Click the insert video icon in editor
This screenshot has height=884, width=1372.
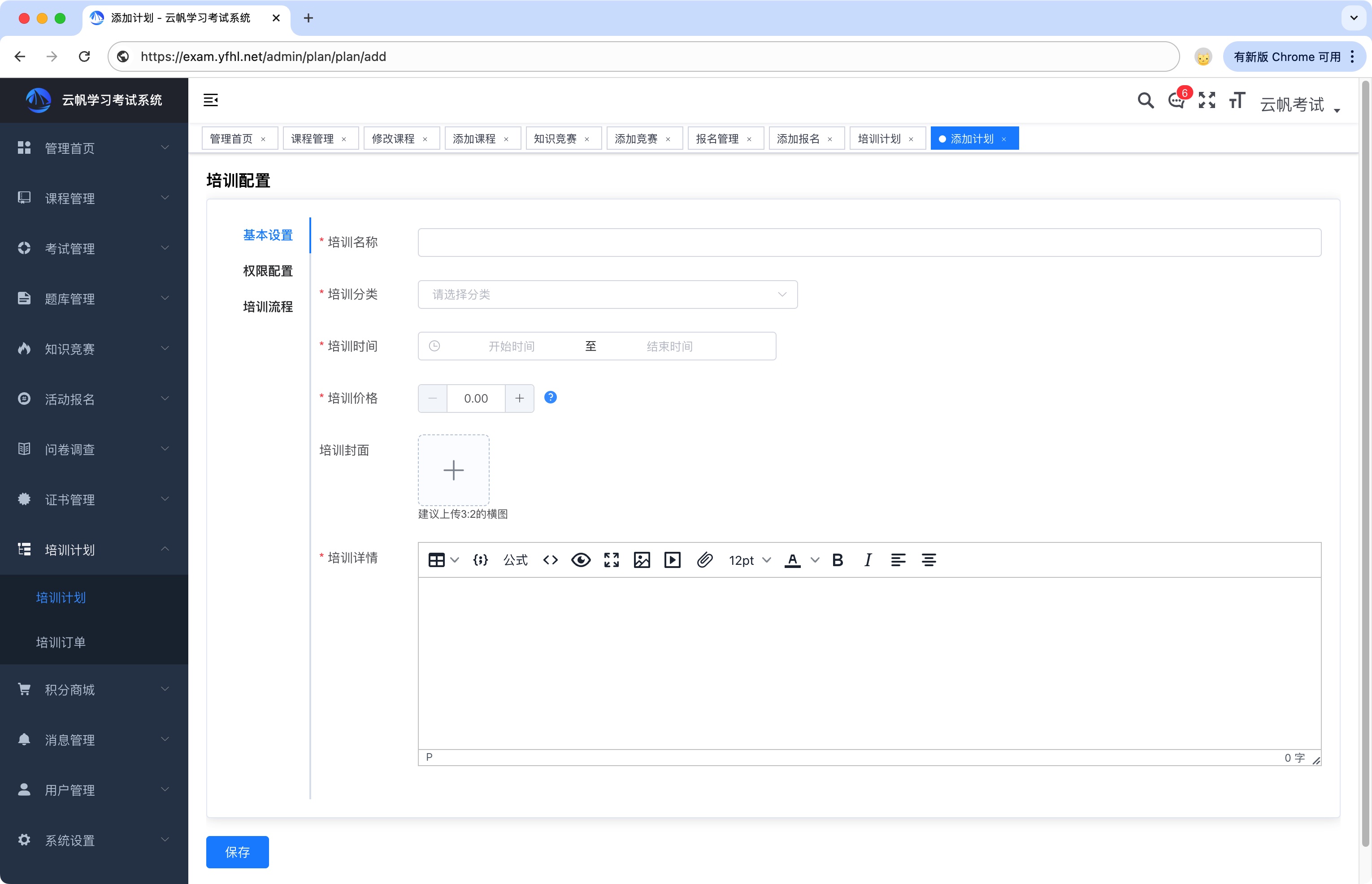click(672, 560)
